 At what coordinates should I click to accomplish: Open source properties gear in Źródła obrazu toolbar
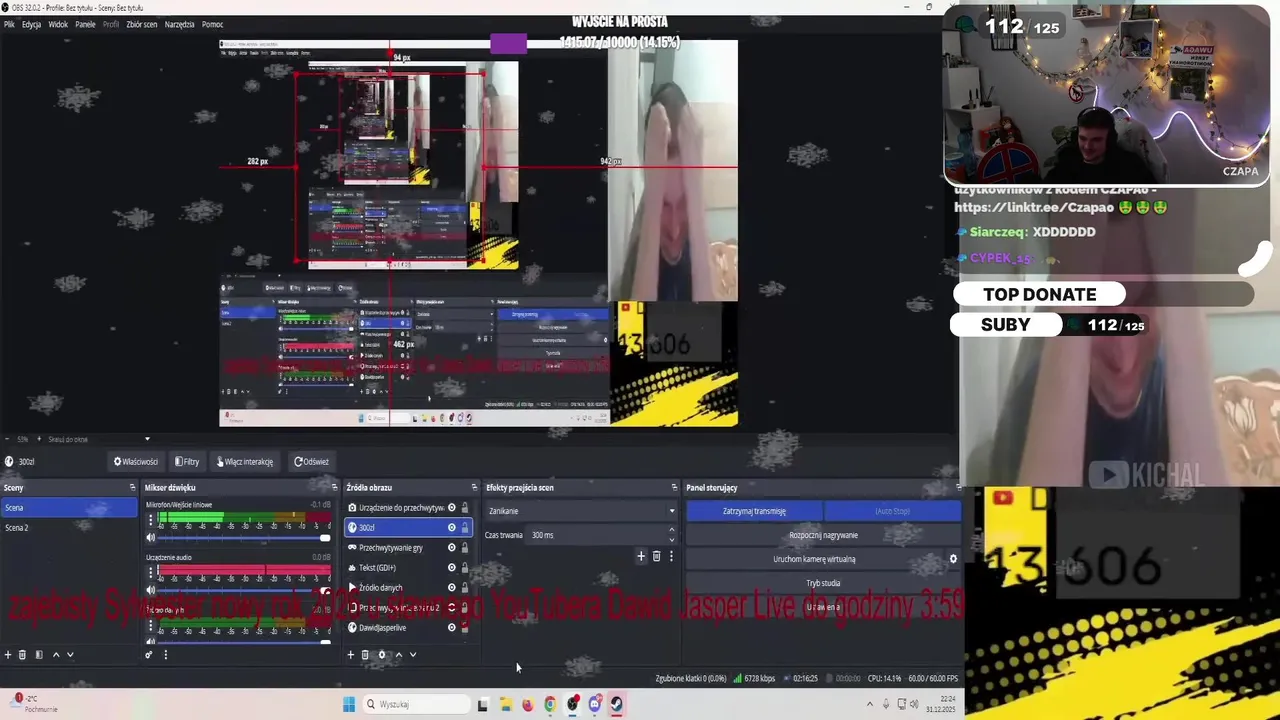click(x=382, y=655)
